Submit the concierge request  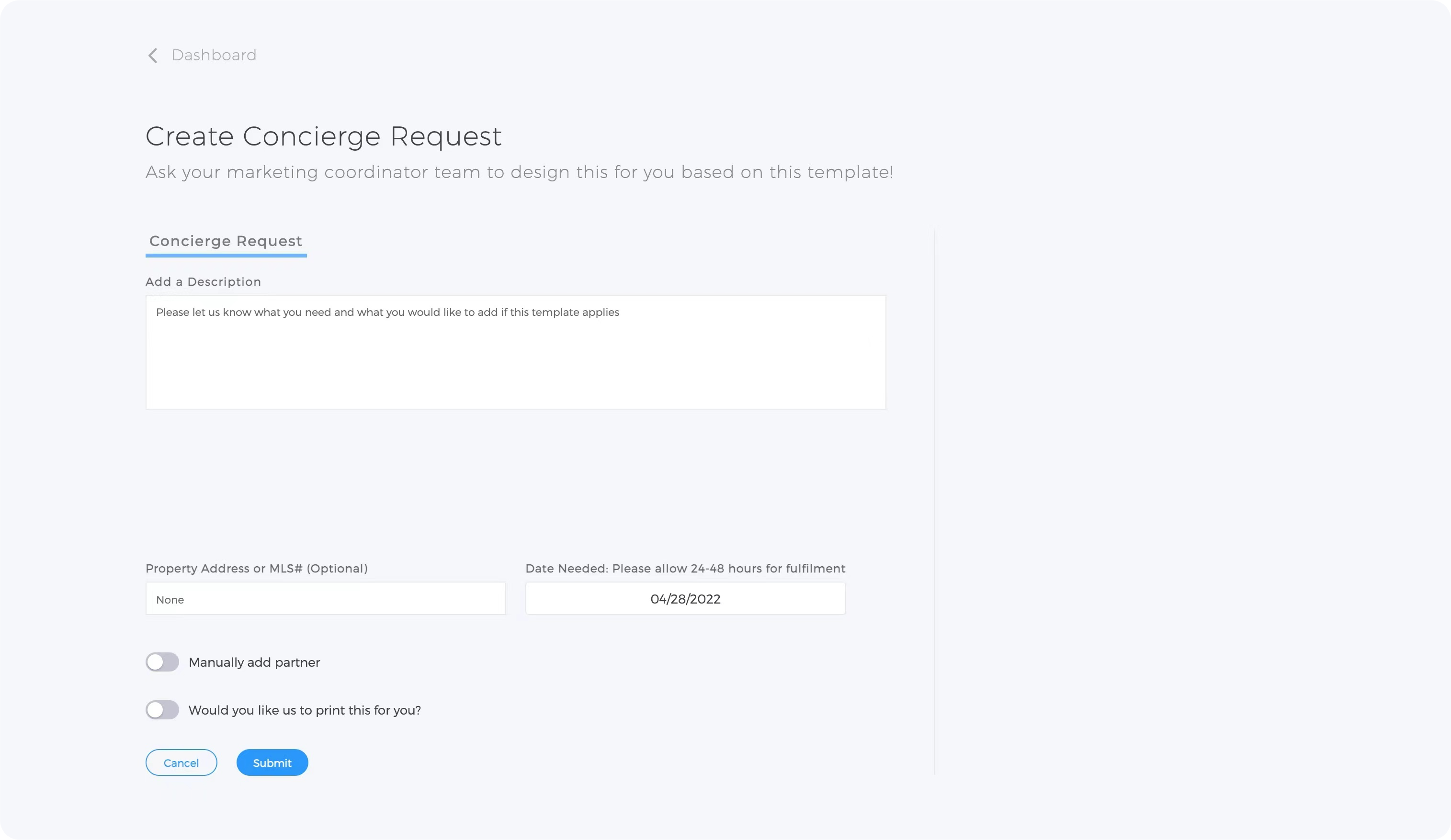click(272, 763)
